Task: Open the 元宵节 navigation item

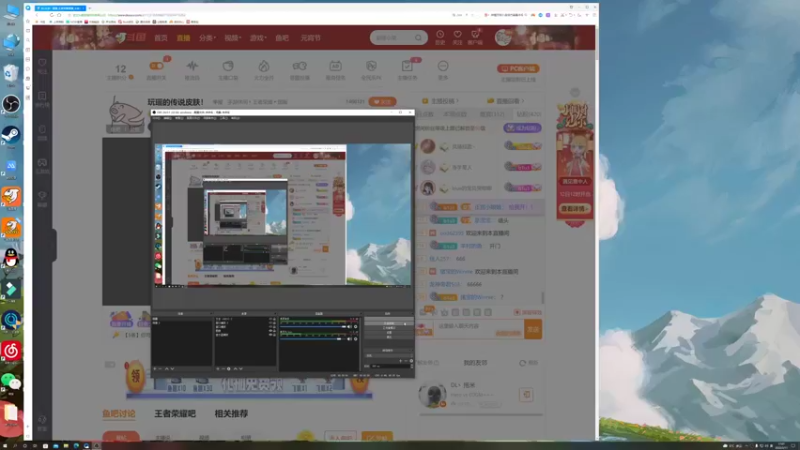Action: (310, 38)
